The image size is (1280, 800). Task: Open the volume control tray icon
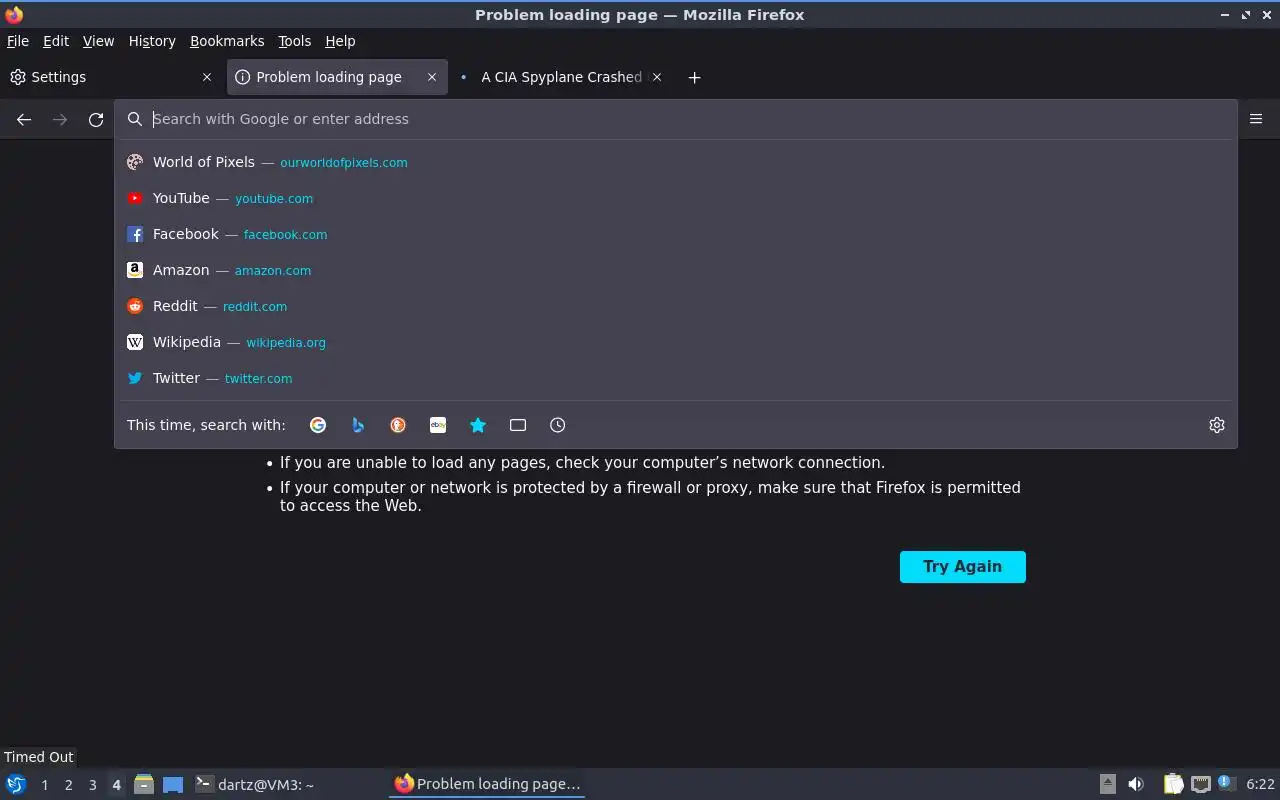[1136, 784]
